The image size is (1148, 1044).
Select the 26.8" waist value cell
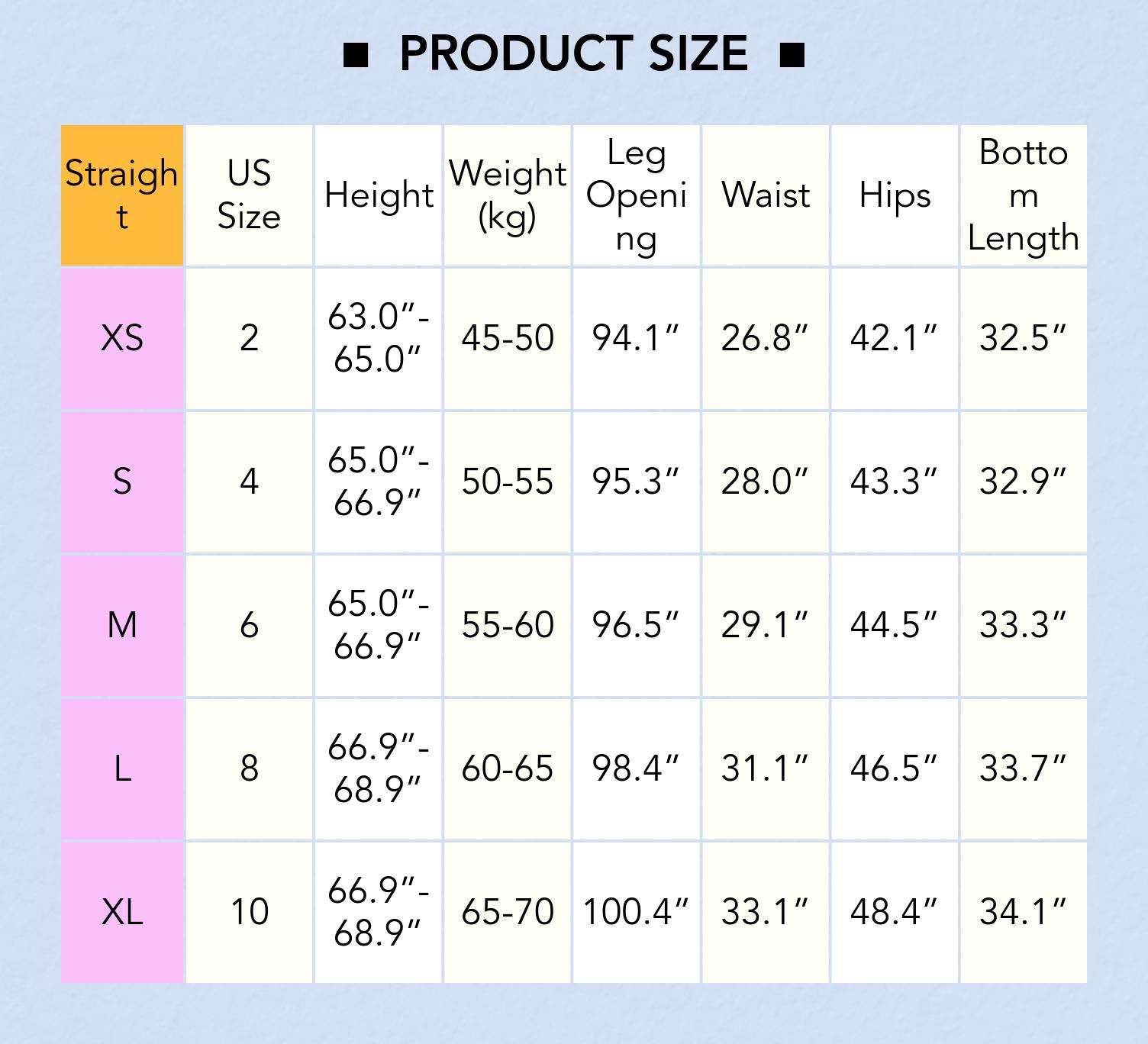pyautogui.click(x=765, y=338)
